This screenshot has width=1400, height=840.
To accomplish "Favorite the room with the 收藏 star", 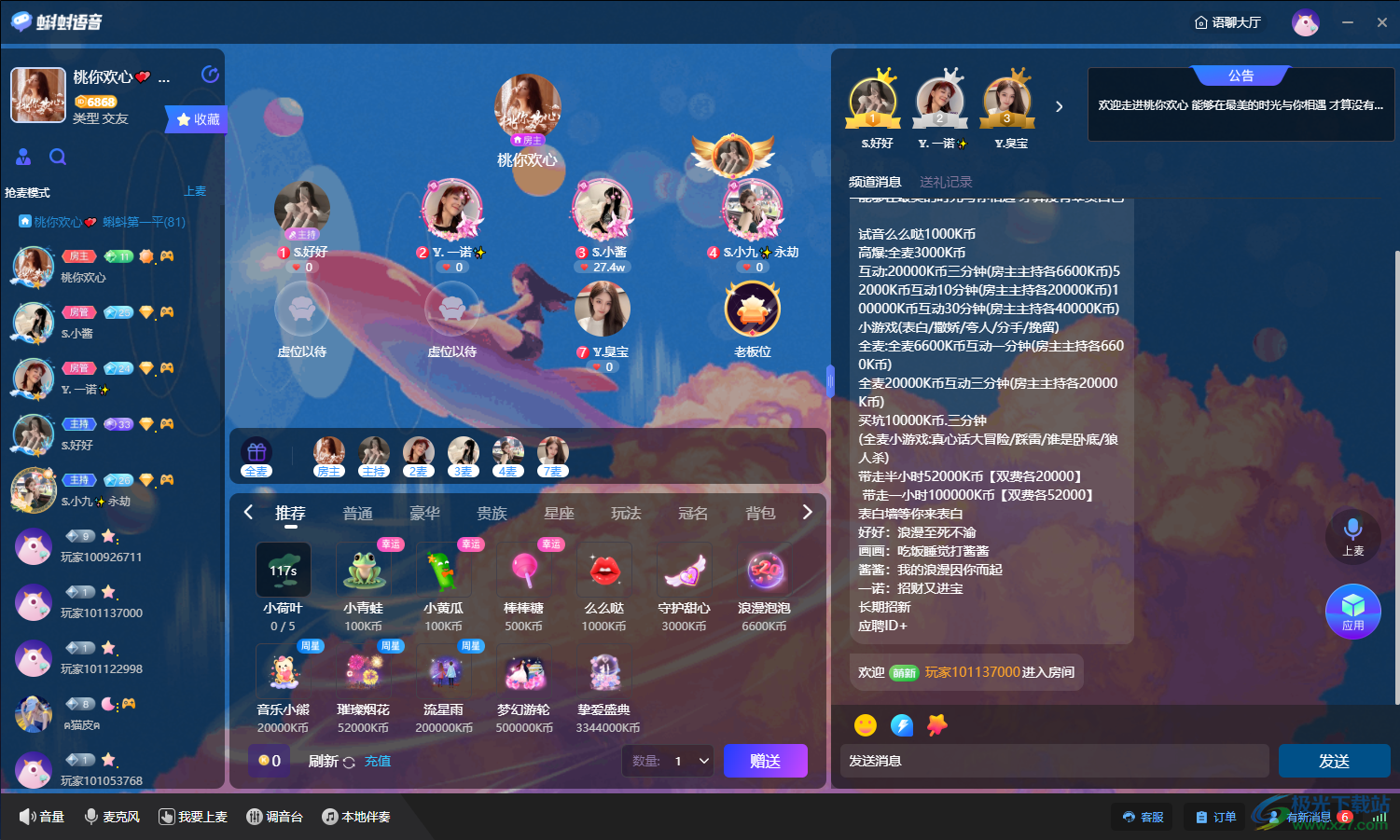I will pyautogui.click(x=196, y=119).
